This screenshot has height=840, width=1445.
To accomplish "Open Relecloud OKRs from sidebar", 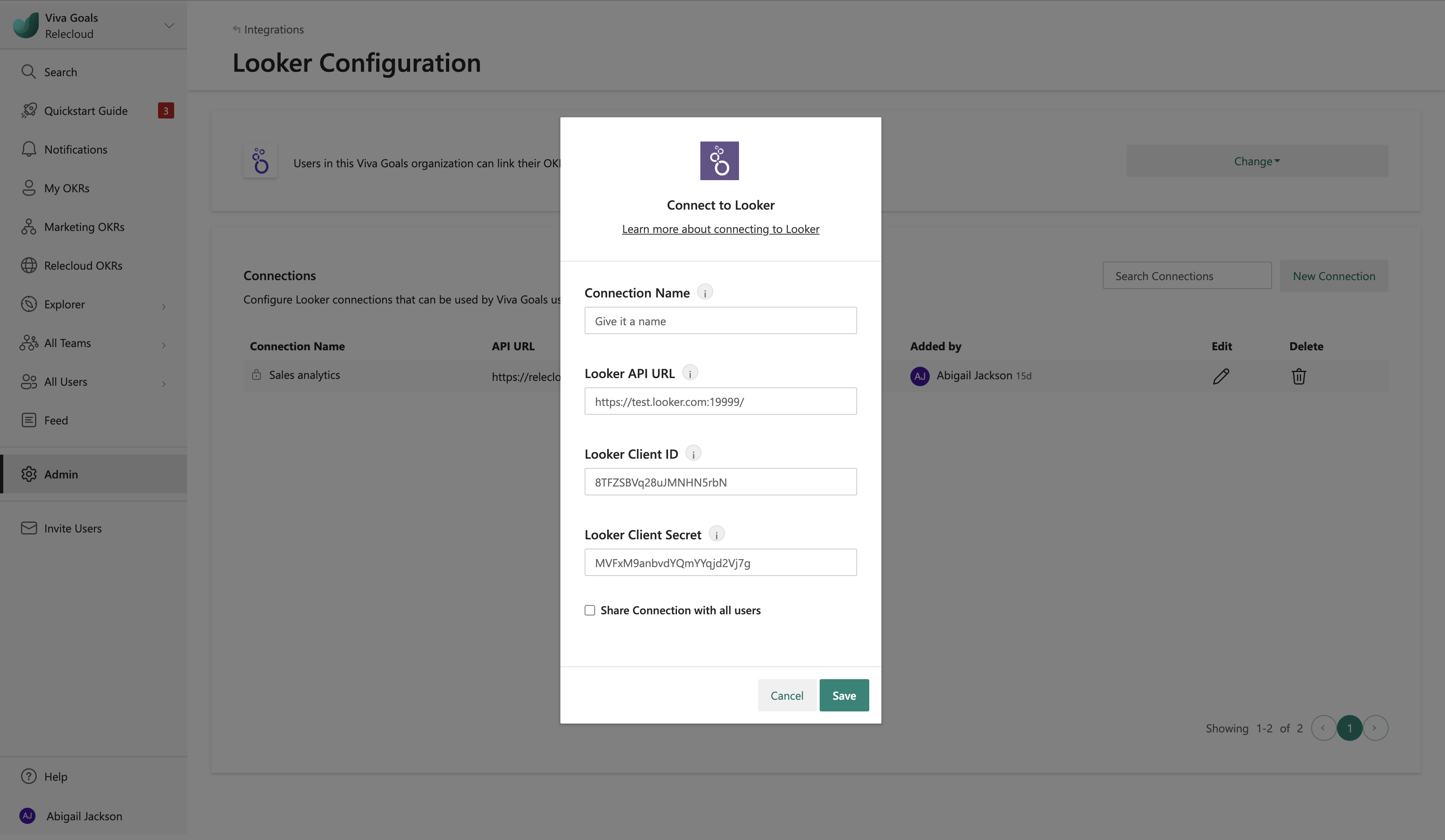I will 94,266.
